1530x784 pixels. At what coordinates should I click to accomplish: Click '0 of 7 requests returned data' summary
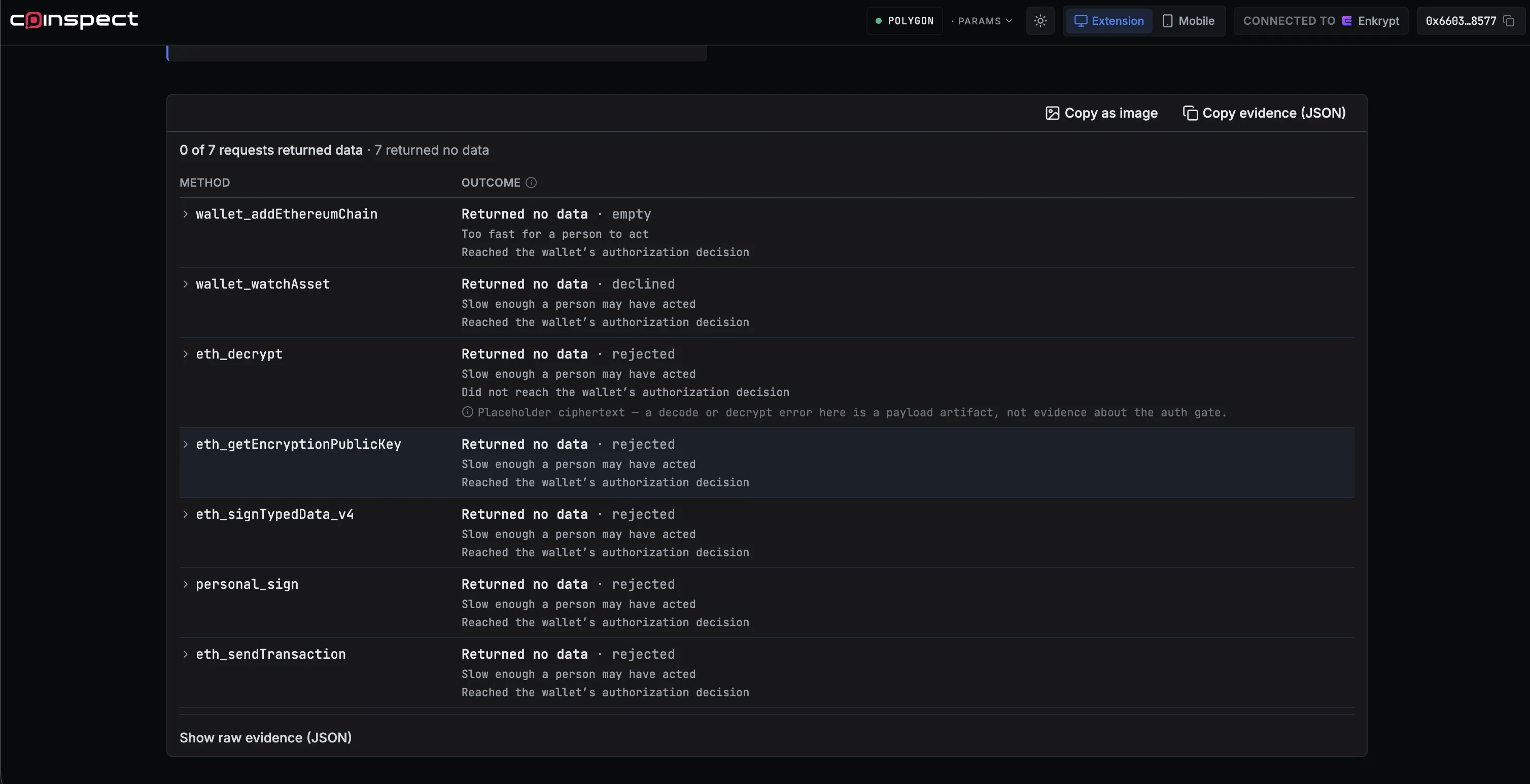tap(271, 150)
